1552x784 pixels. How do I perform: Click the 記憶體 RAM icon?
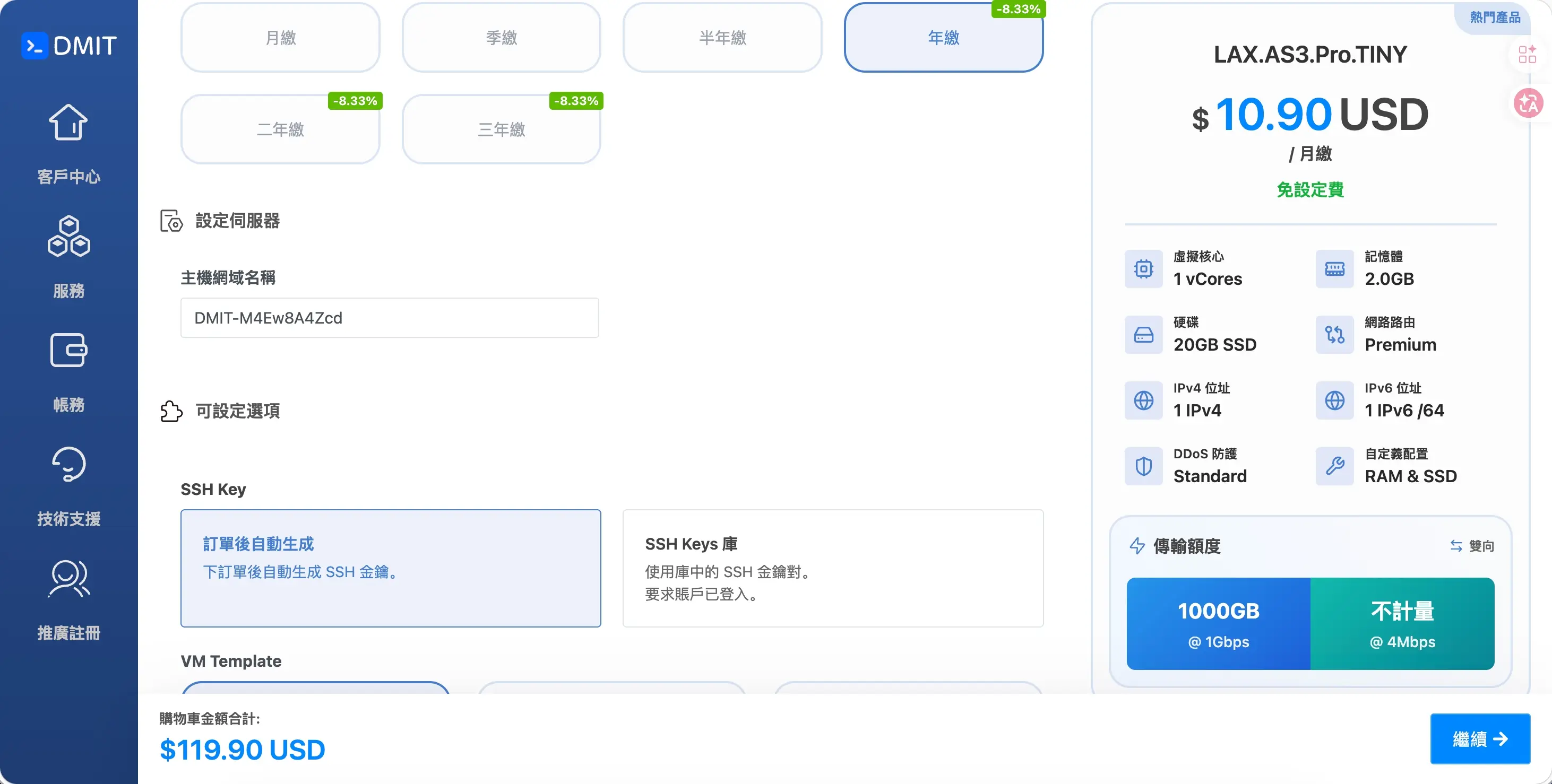(1334, 268)
